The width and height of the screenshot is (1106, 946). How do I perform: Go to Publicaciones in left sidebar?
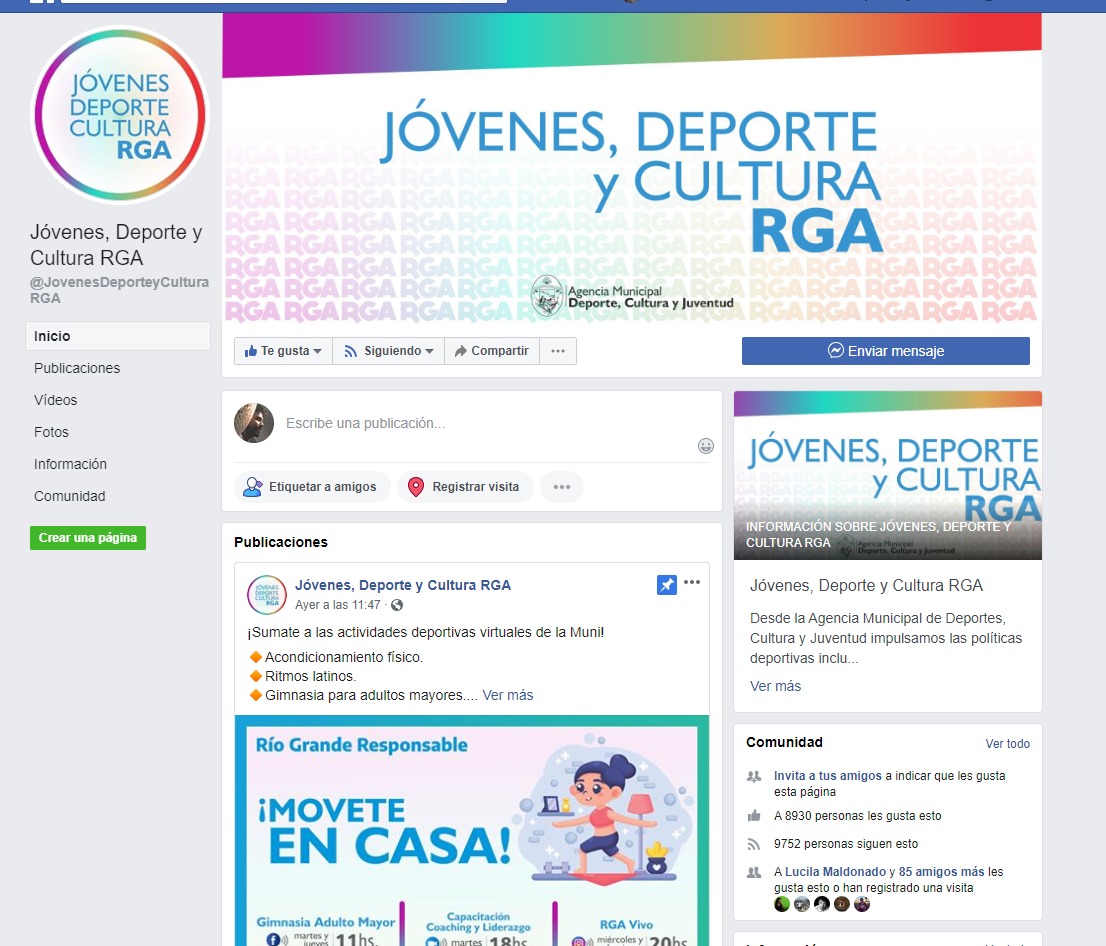pos(77,368)
